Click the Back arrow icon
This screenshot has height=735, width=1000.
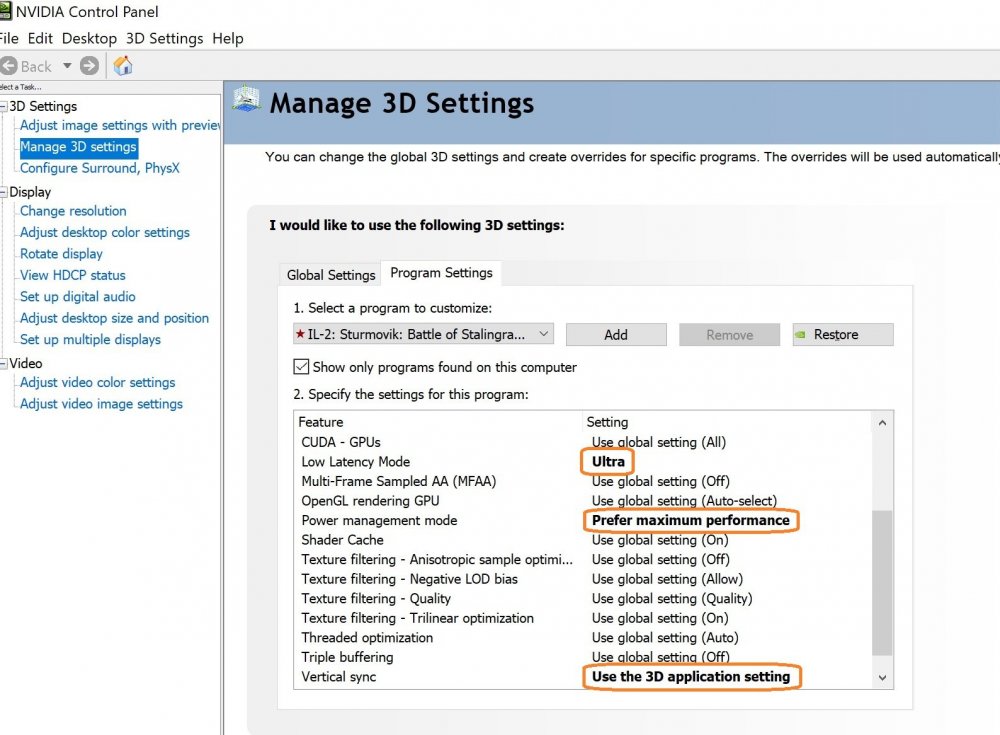click(9, 66)
